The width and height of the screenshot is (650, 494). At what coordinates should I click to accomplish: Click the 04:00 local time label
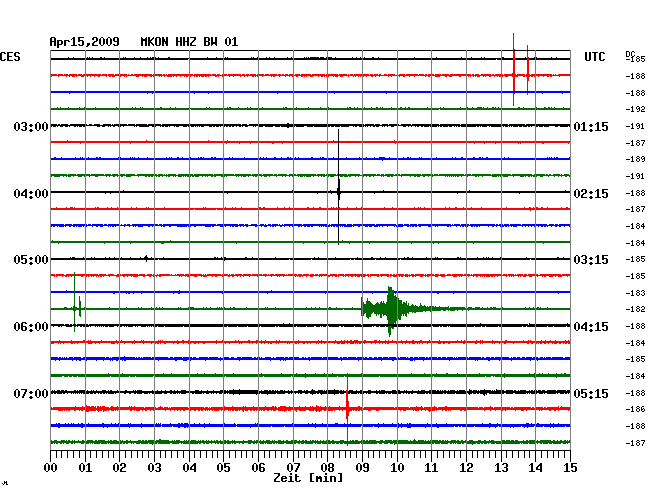click(31, 194)
